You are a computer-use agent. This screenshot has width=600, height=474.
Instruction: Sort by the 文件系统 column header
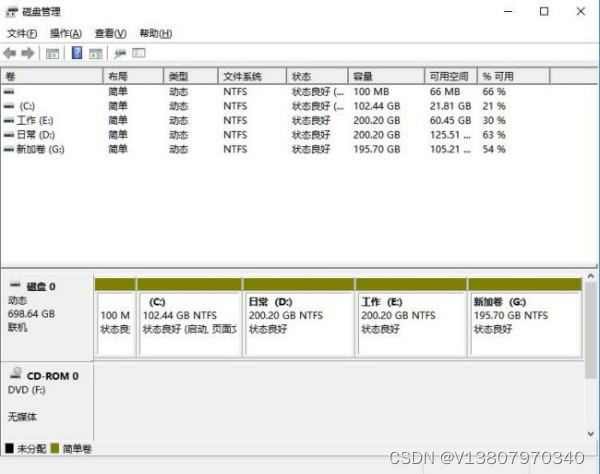point(252,77)
